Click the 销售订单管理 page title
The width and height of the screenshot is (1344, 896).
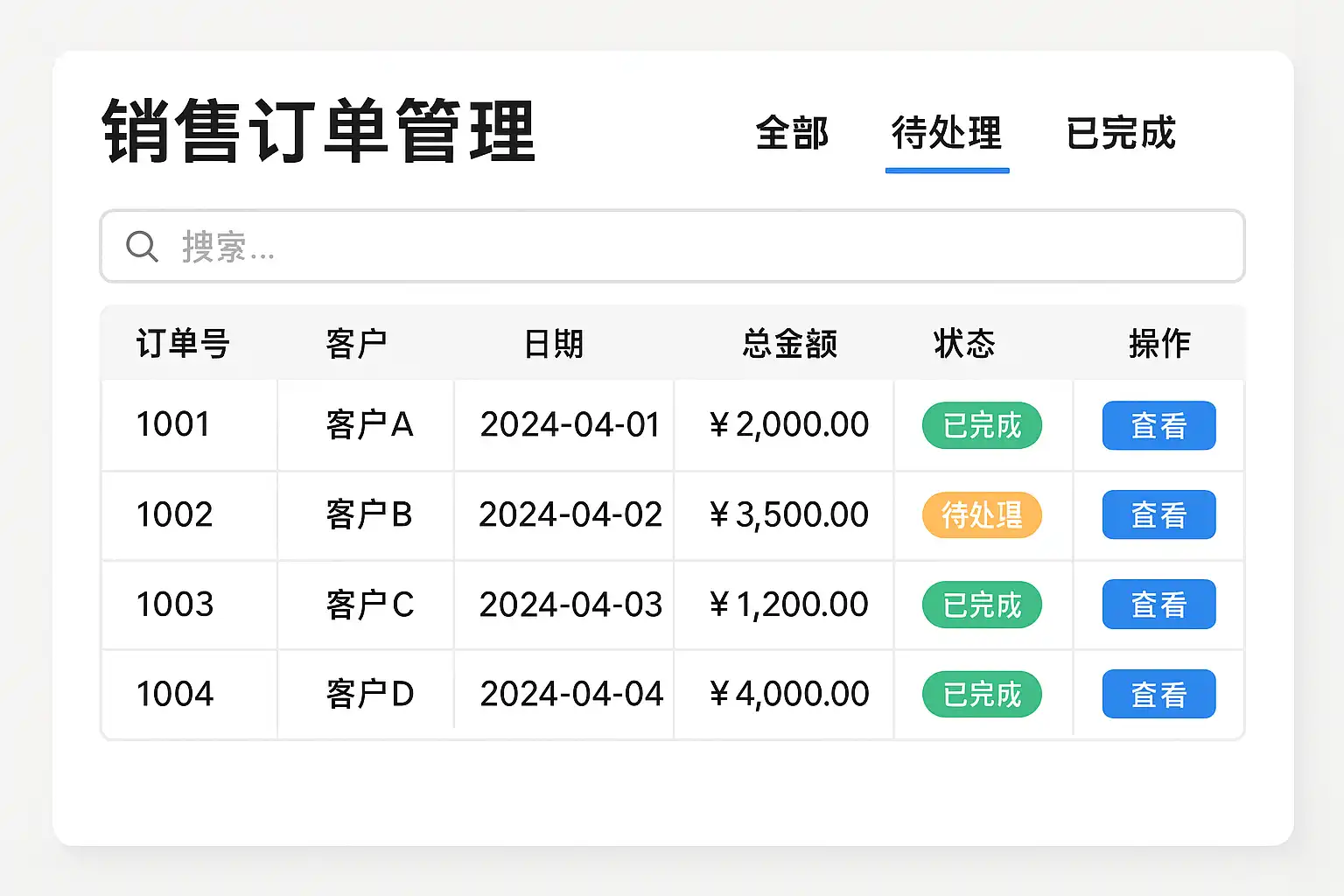pyautogui.click(x=318, y=131)
